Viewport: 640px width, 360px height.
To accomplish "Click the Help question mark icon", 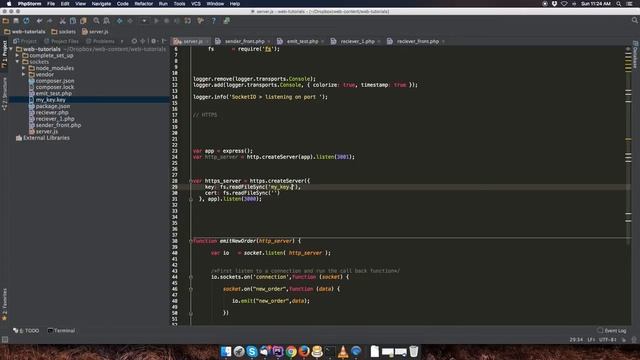I will pyautogui.click(x=213, y=21).
